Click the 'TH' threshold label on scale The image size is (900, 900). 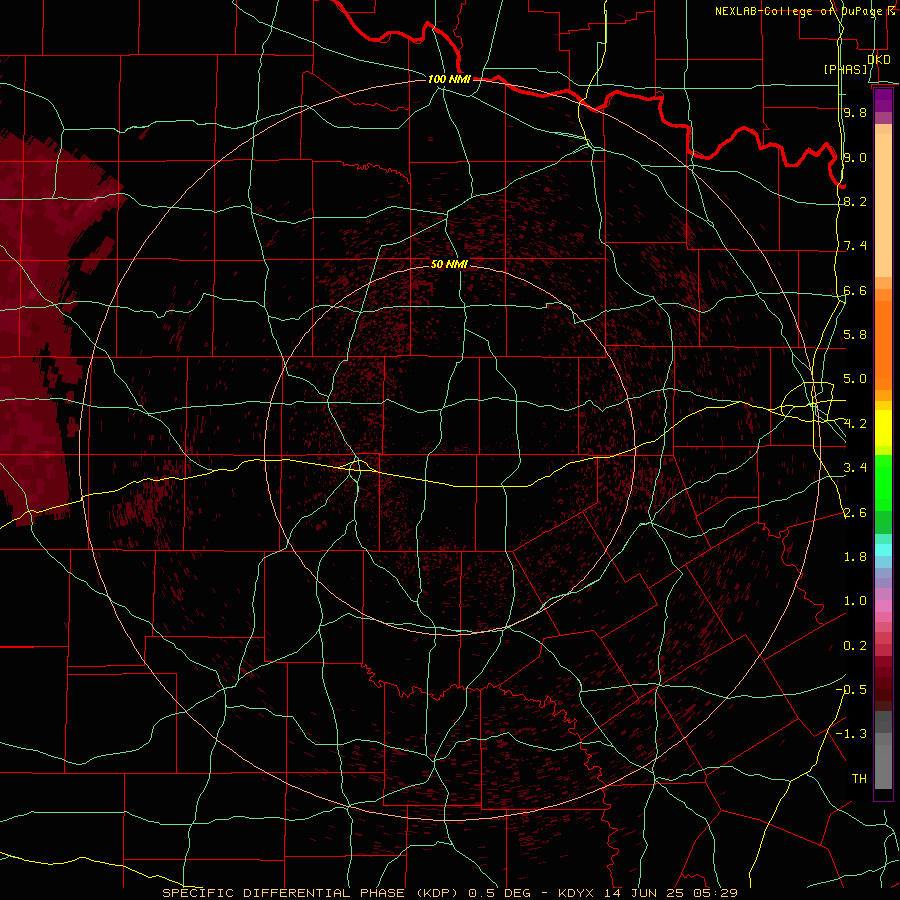pos(859,779)
